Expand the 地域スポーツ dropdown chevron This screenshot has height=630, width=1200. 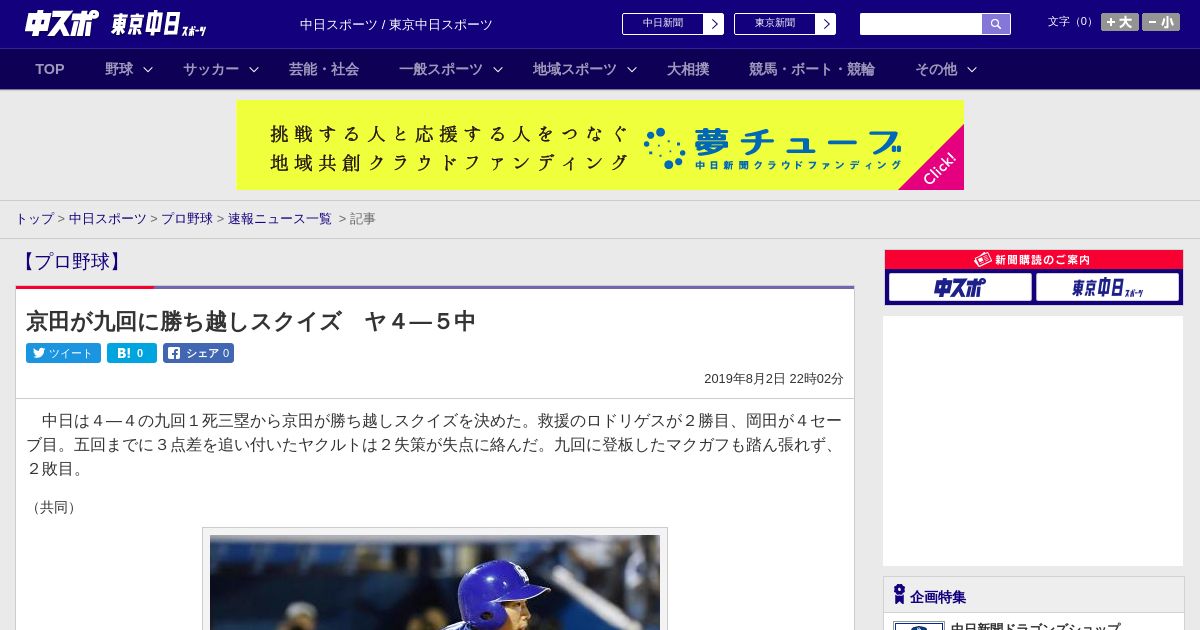(x=632, y=70)
